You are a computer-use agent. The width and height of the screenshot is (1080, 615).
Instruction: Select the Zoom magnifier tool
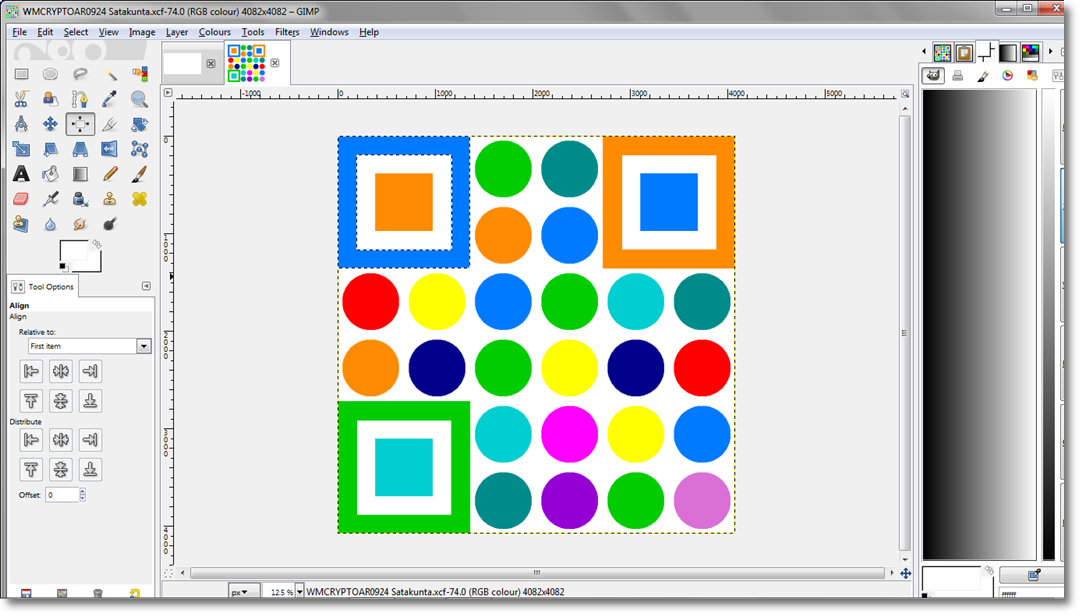[x=139, y=99]
